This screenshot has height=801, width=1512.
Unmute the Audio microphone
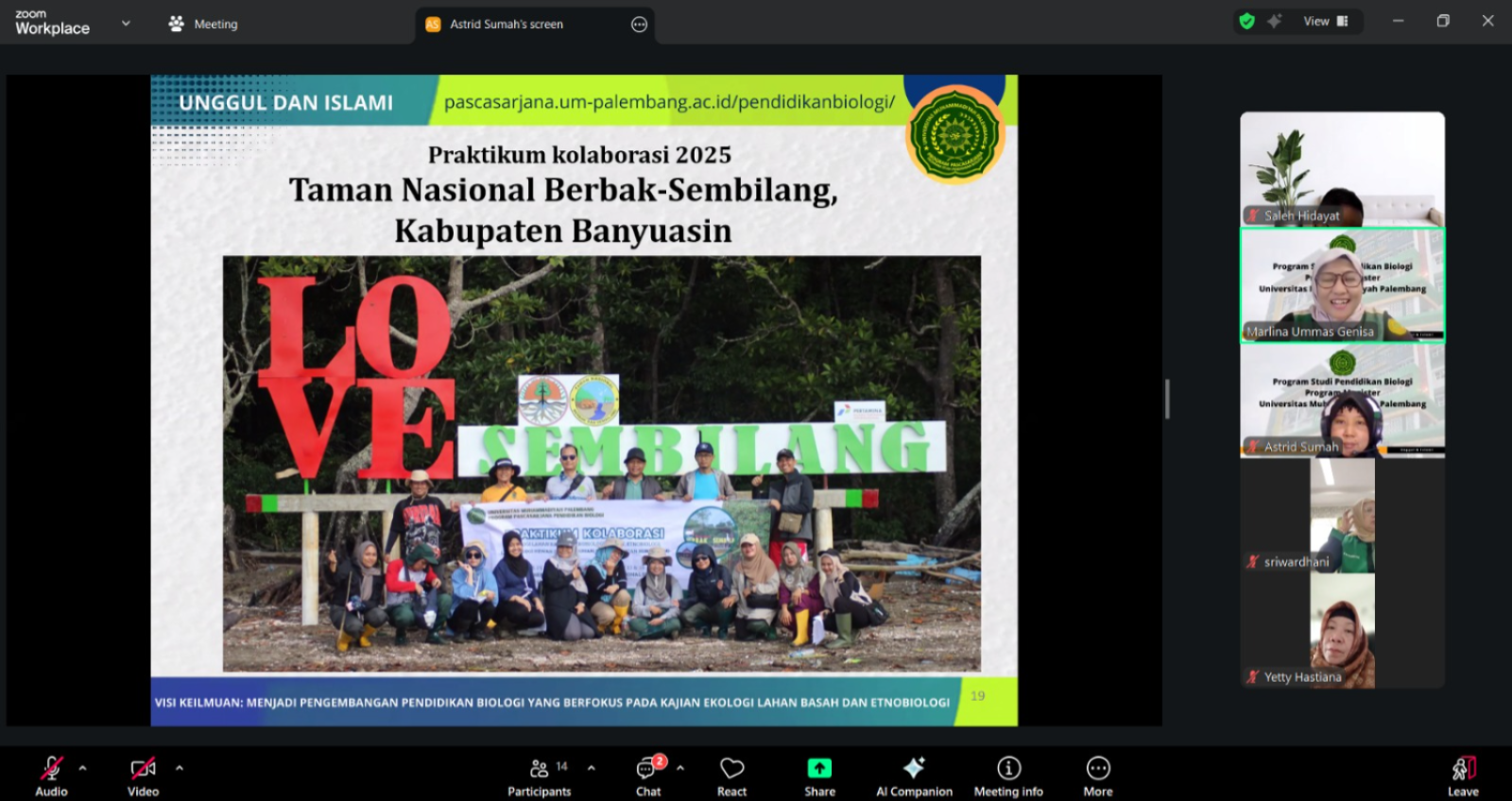point(51,775)
